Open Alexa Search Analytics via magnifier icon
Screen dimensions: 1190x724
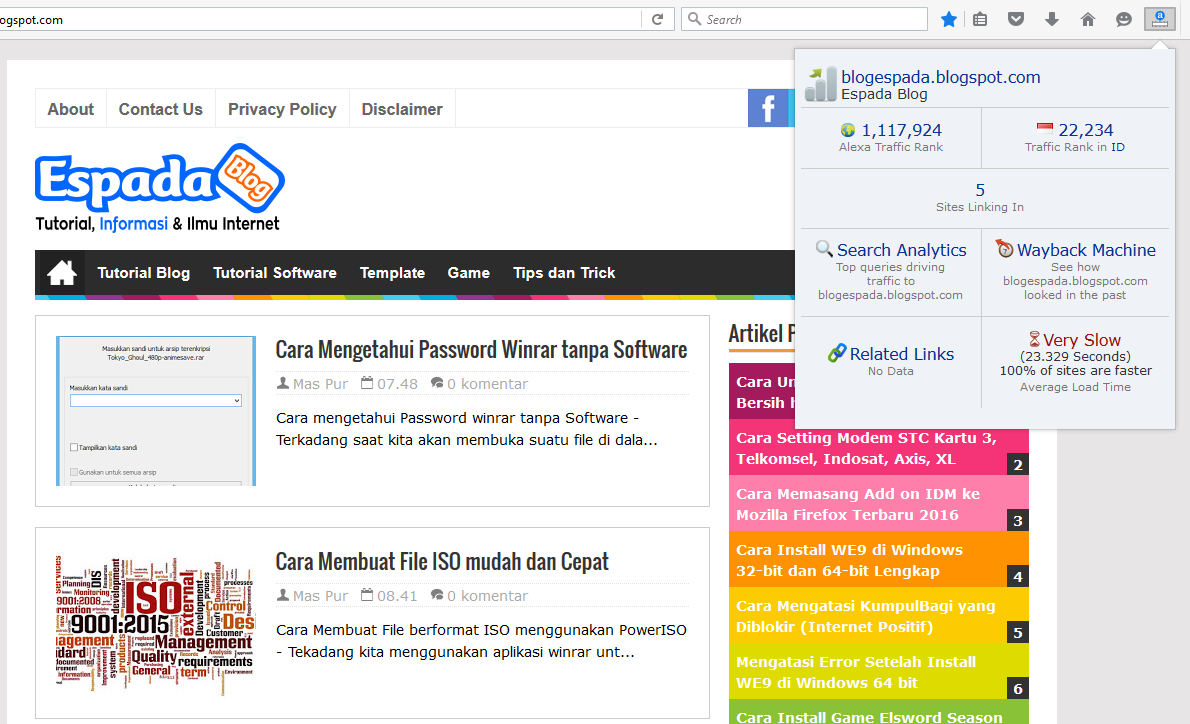pos(824,249)
